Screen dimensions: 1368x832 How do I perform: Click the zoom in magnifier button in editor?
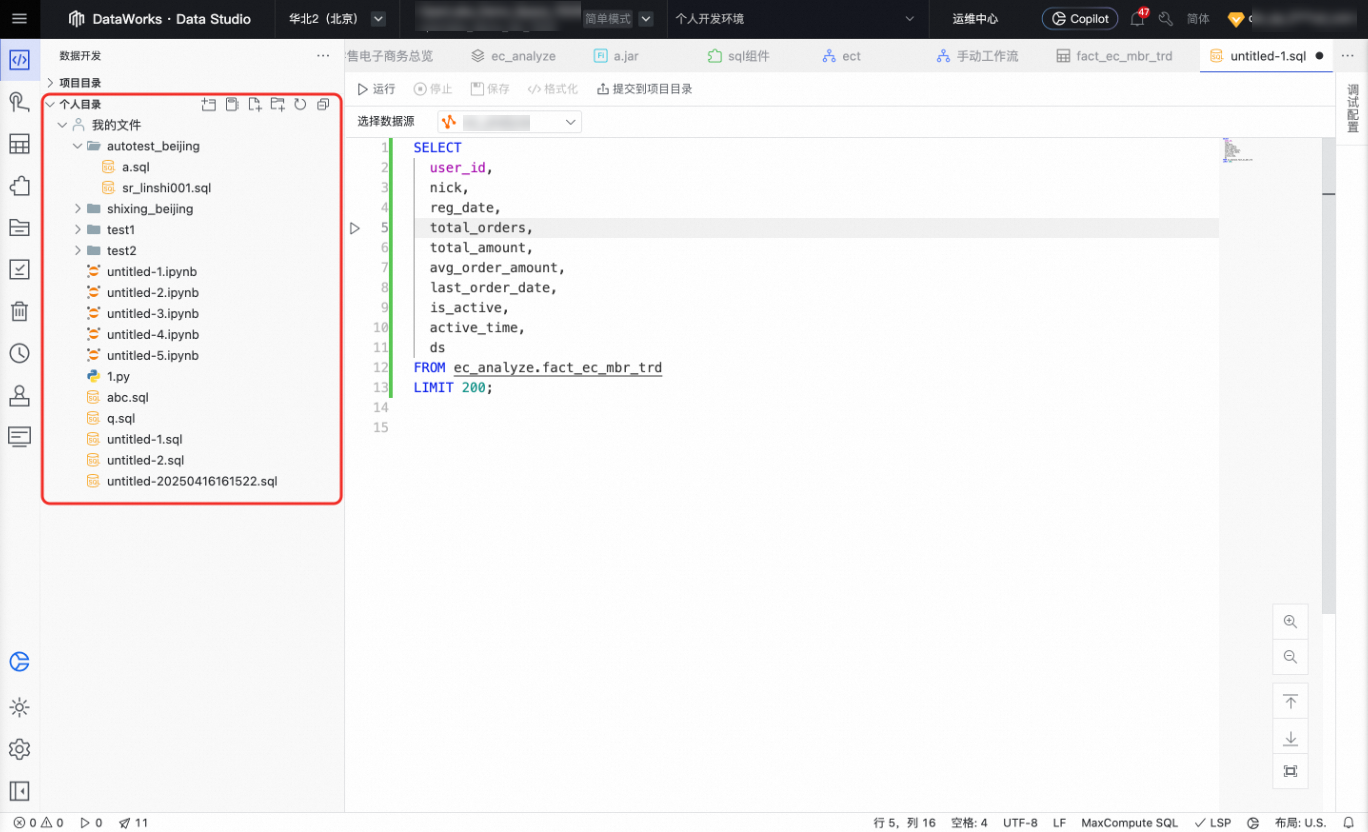pos(1290,622)
